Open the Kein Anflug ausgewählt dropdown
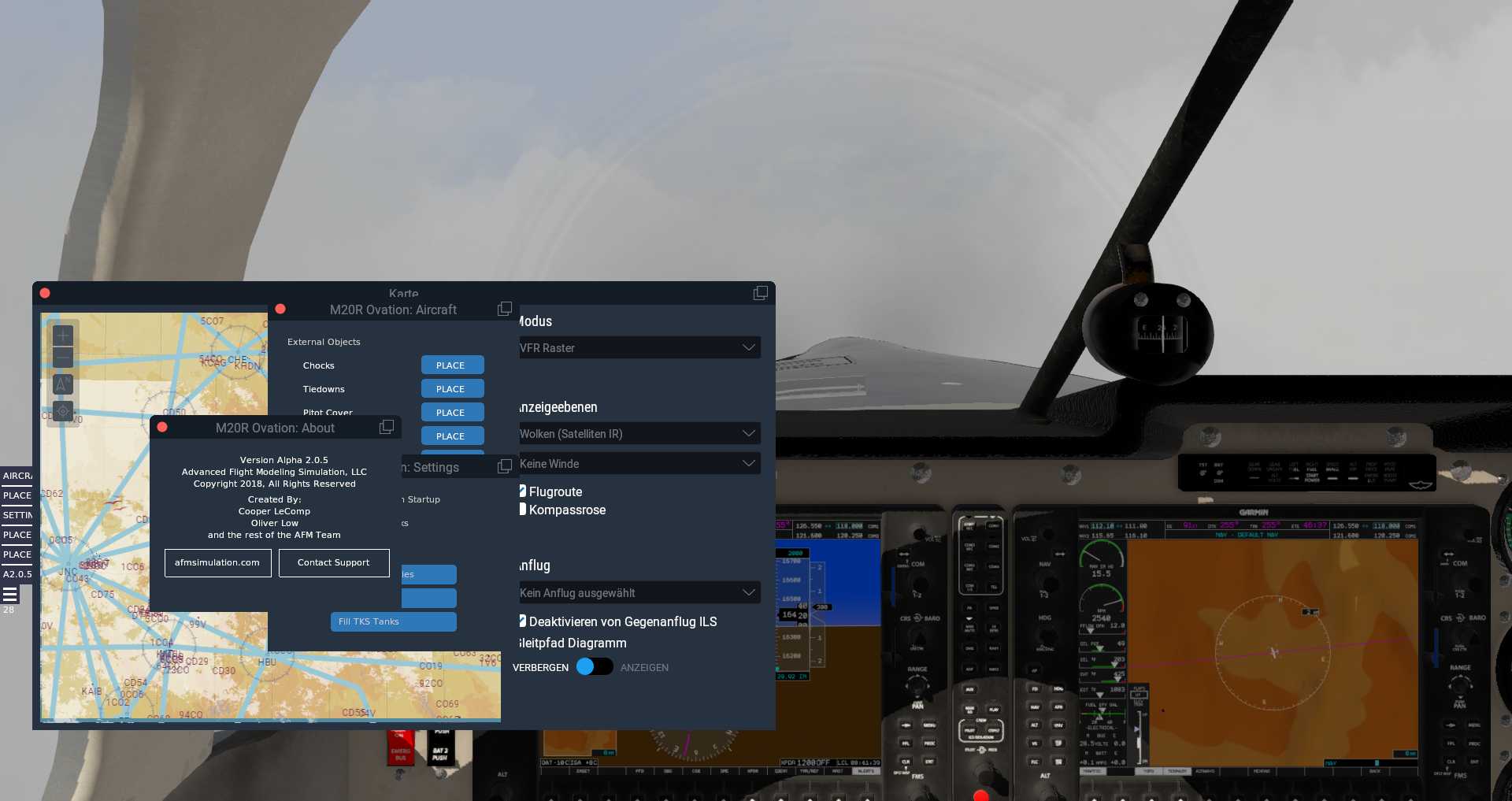The height and width of the screenshot is (801, 1512). coord(639,592)
